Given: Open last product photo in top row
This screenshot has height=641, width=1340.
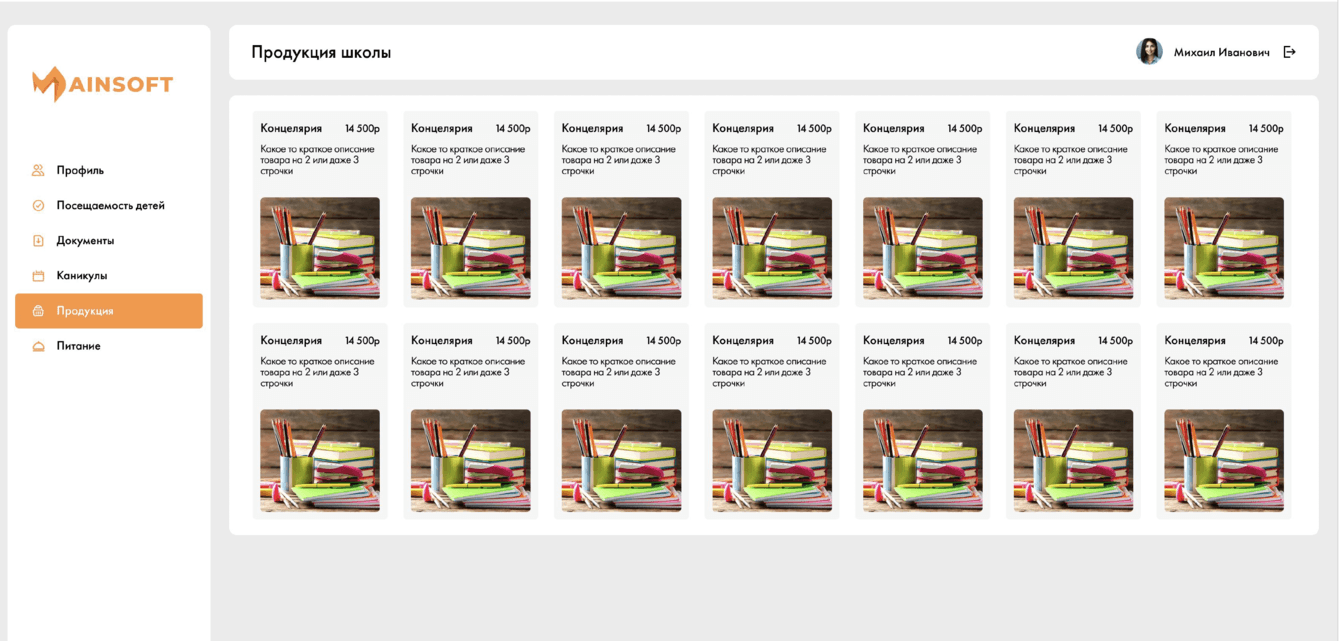Looking at the screenshot, I should (x=1224, y=248).
